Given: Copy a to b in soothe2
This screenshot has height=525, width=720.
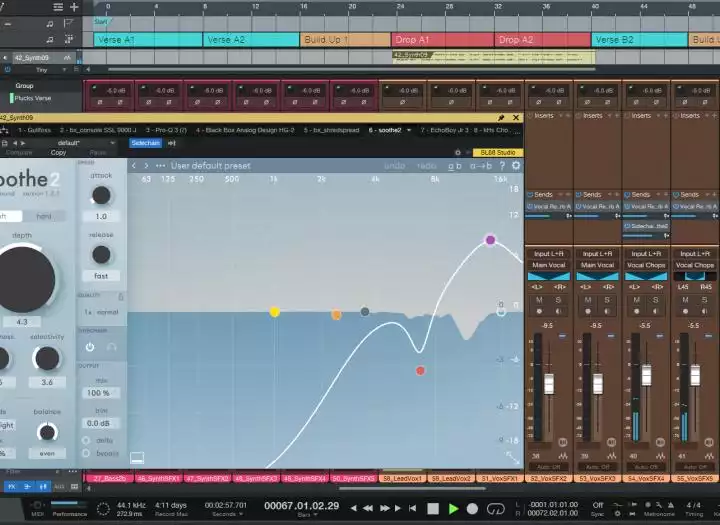Looking at the screenshot, I should (x=481, y=166).
